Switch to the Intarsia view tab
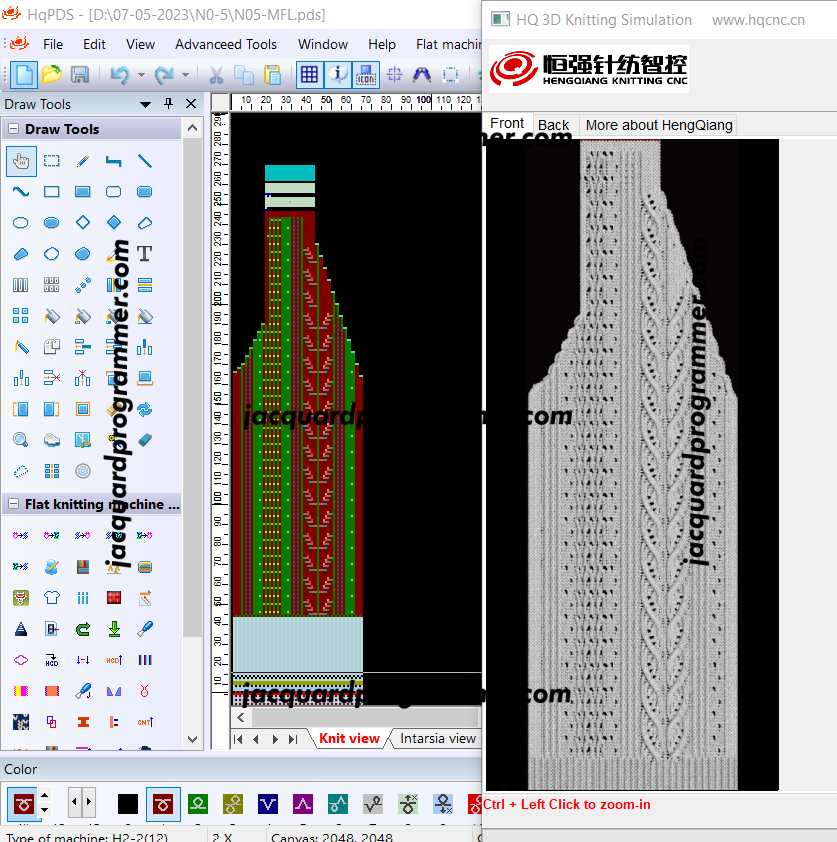This screenshot has width=837, height=842. point(438,738)
